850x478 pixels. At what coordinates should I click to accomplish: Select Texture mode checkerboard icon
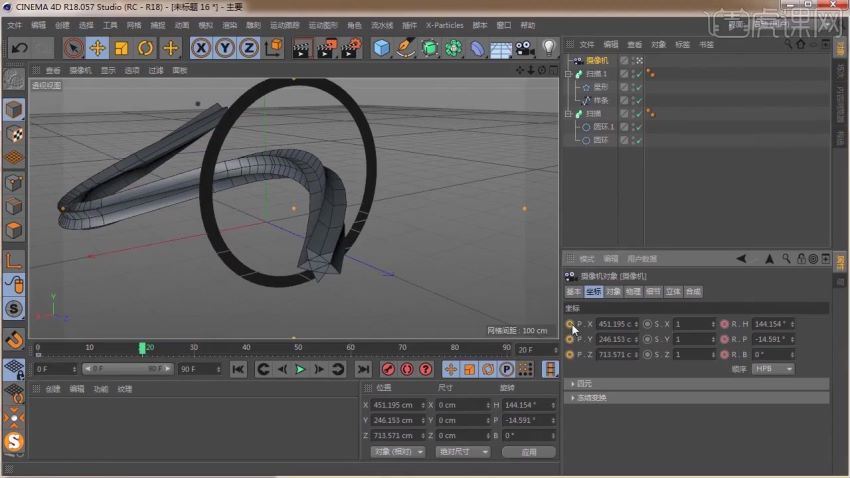(14, 134)
